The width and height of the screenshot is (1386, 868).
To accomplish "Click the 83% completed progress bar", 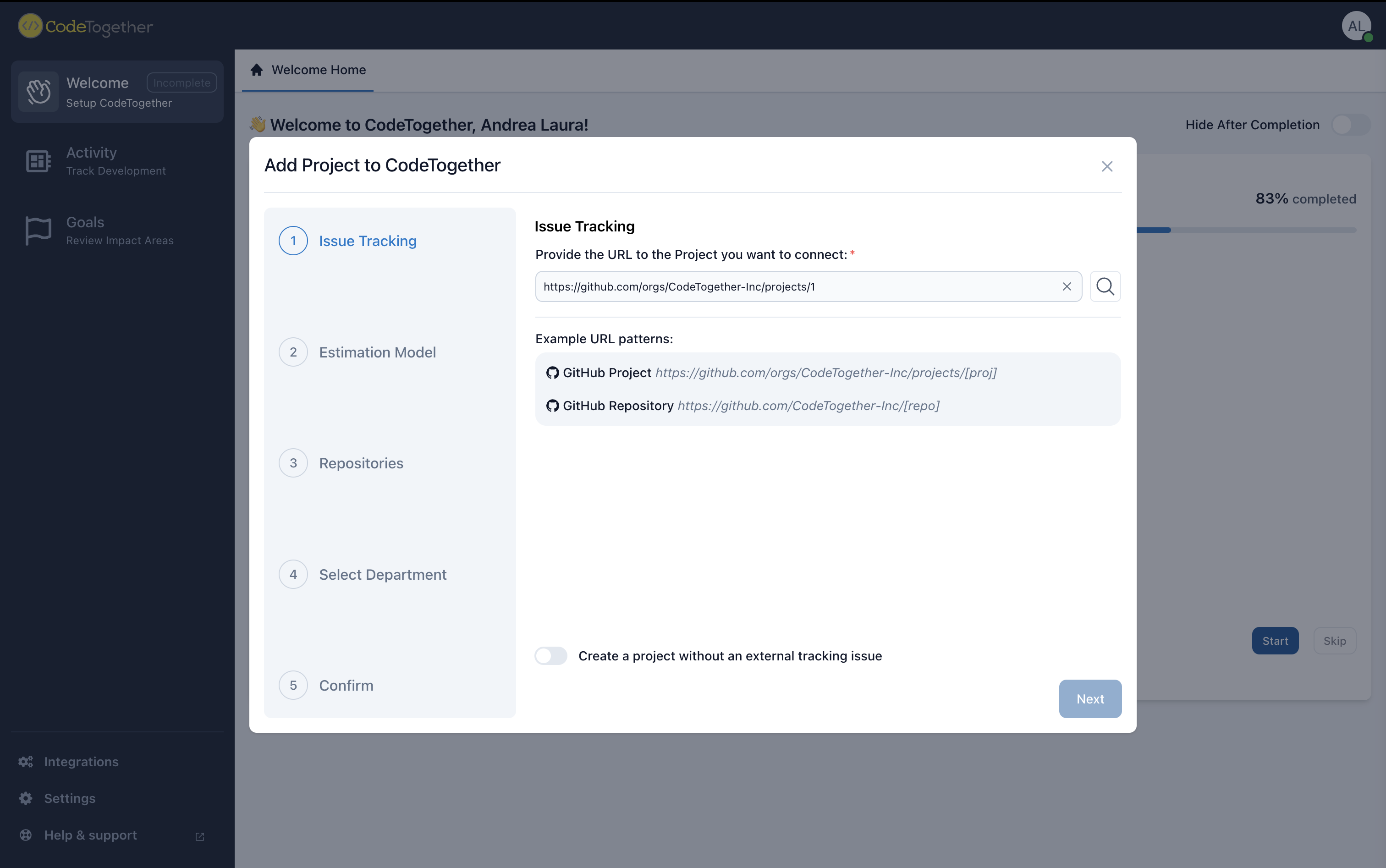I will tap(1246, 230).
